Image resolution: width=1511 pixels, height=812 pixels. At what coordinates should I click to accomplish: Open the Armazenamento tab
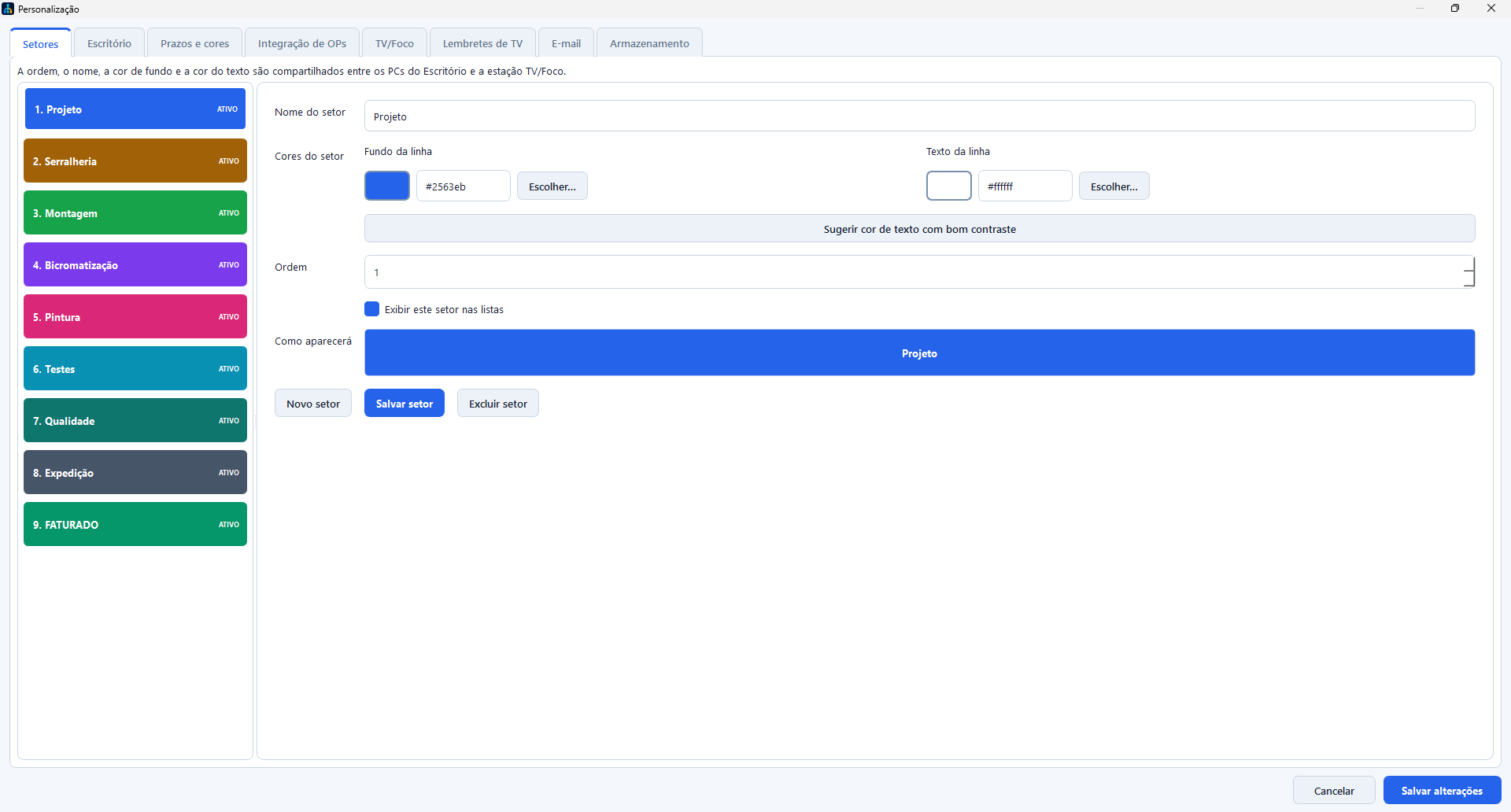point(649,43)
